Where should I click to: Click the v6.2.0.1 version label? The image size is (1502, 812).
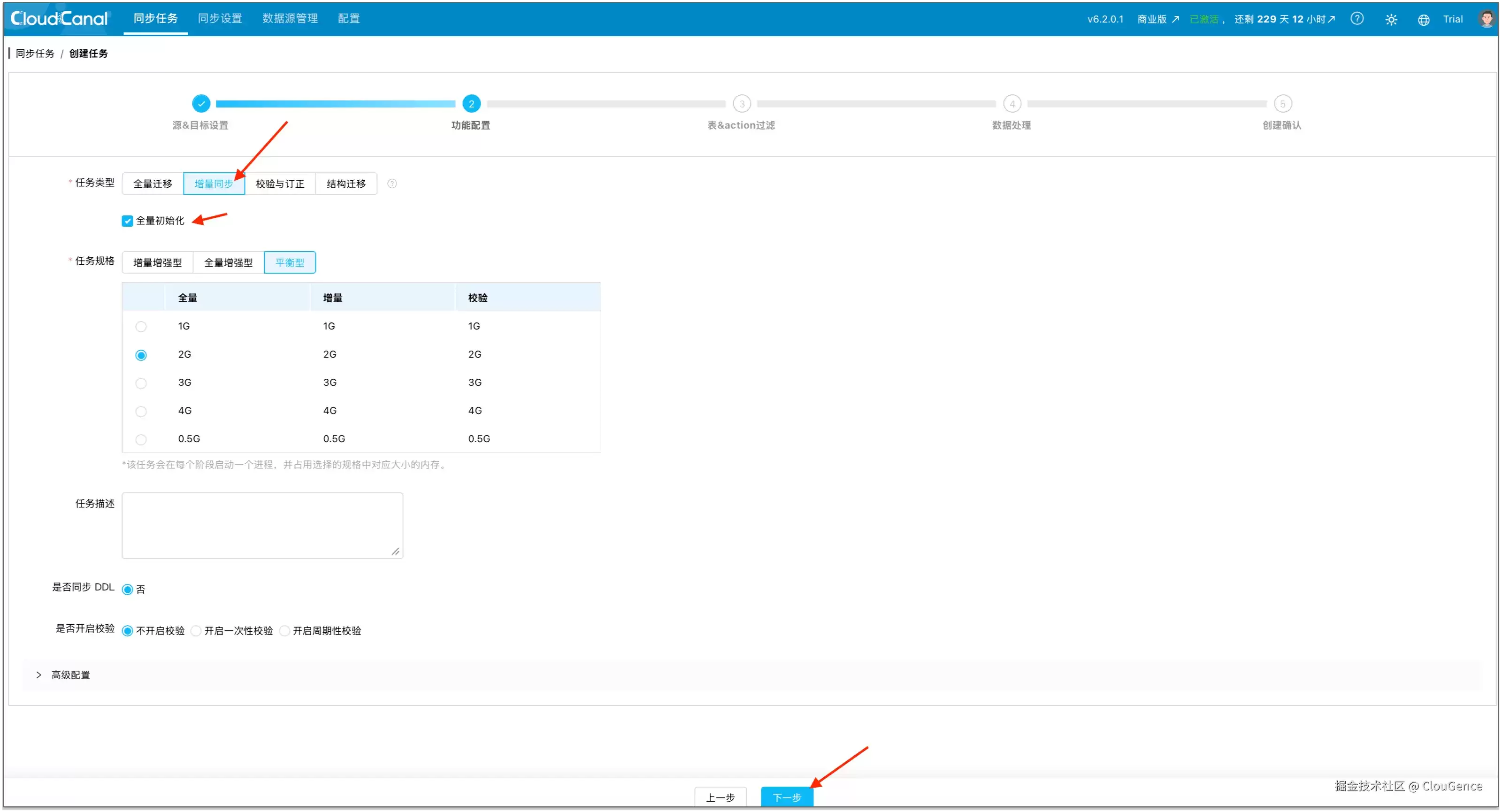tap(1105, 19)
